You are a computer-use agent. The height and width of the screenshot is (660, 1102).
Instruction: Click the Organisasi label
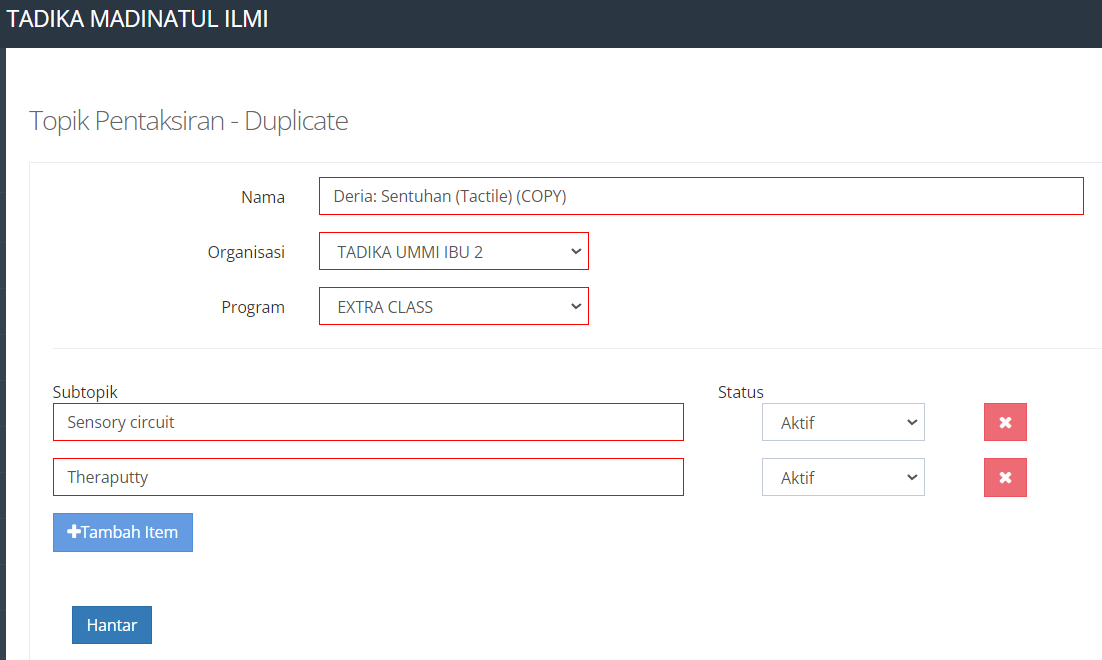(246, 252)
